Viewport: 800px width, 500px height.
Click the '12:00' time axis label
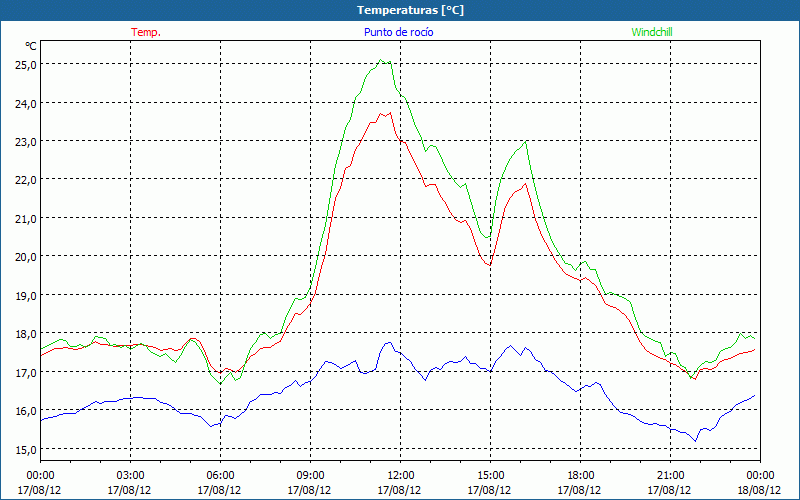400,476
